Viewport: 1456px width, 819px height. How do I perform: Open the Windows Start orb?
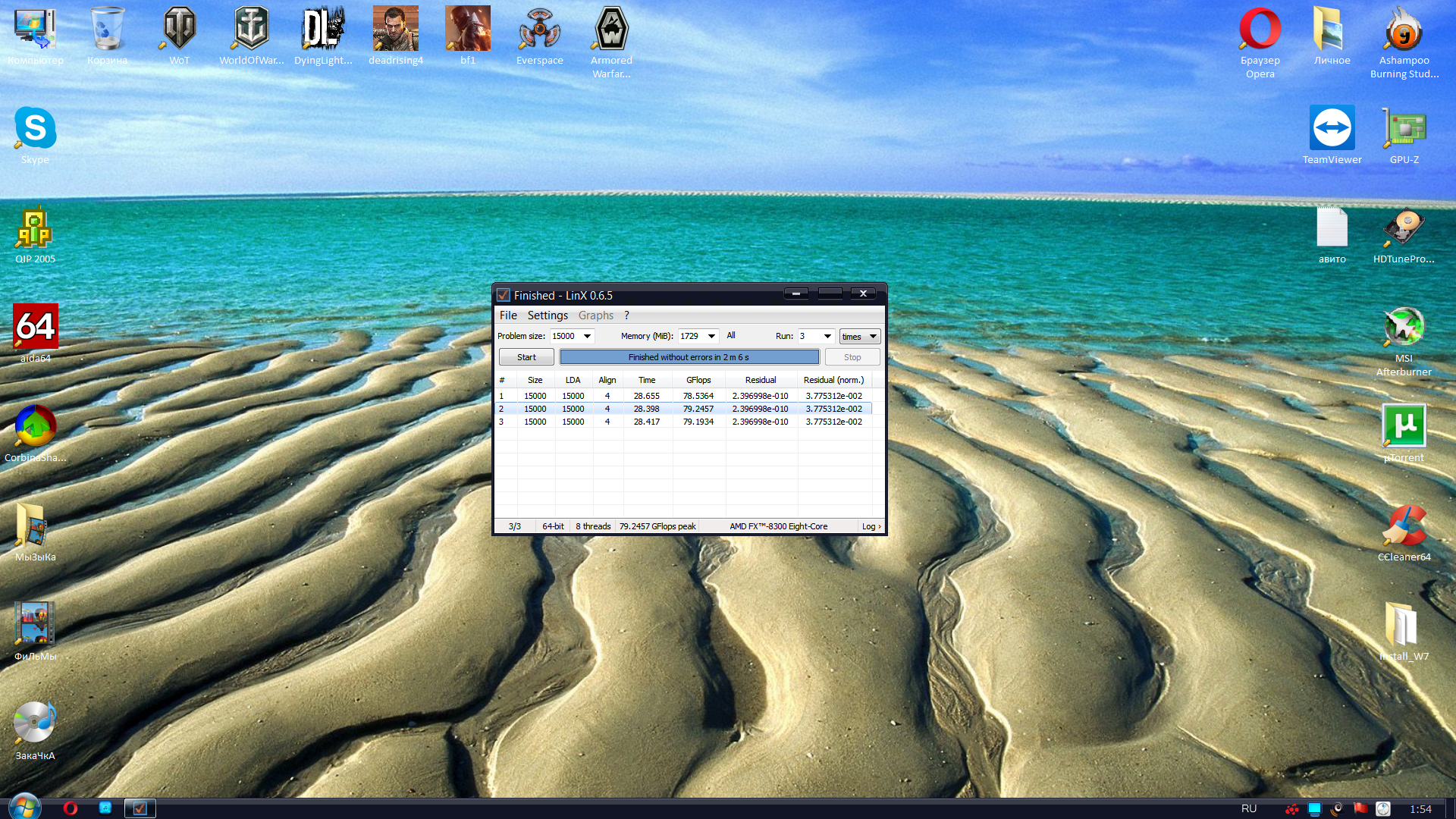[x=24, y=807]
